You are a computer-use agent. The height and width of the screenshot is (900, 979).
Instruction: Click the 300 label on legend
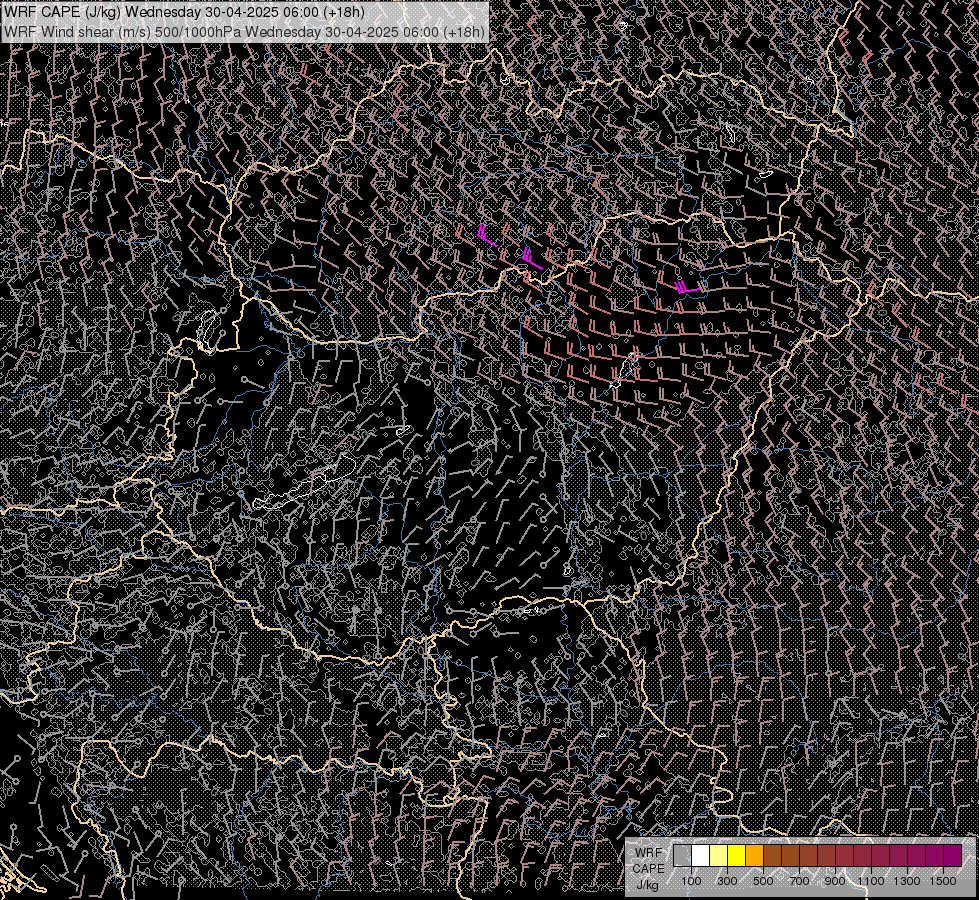pos(727,881)
